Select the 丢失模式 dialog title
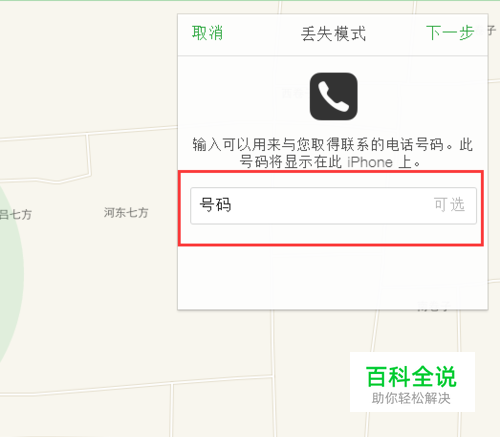This screenshot has width=500, height=437. pos(333,34)
